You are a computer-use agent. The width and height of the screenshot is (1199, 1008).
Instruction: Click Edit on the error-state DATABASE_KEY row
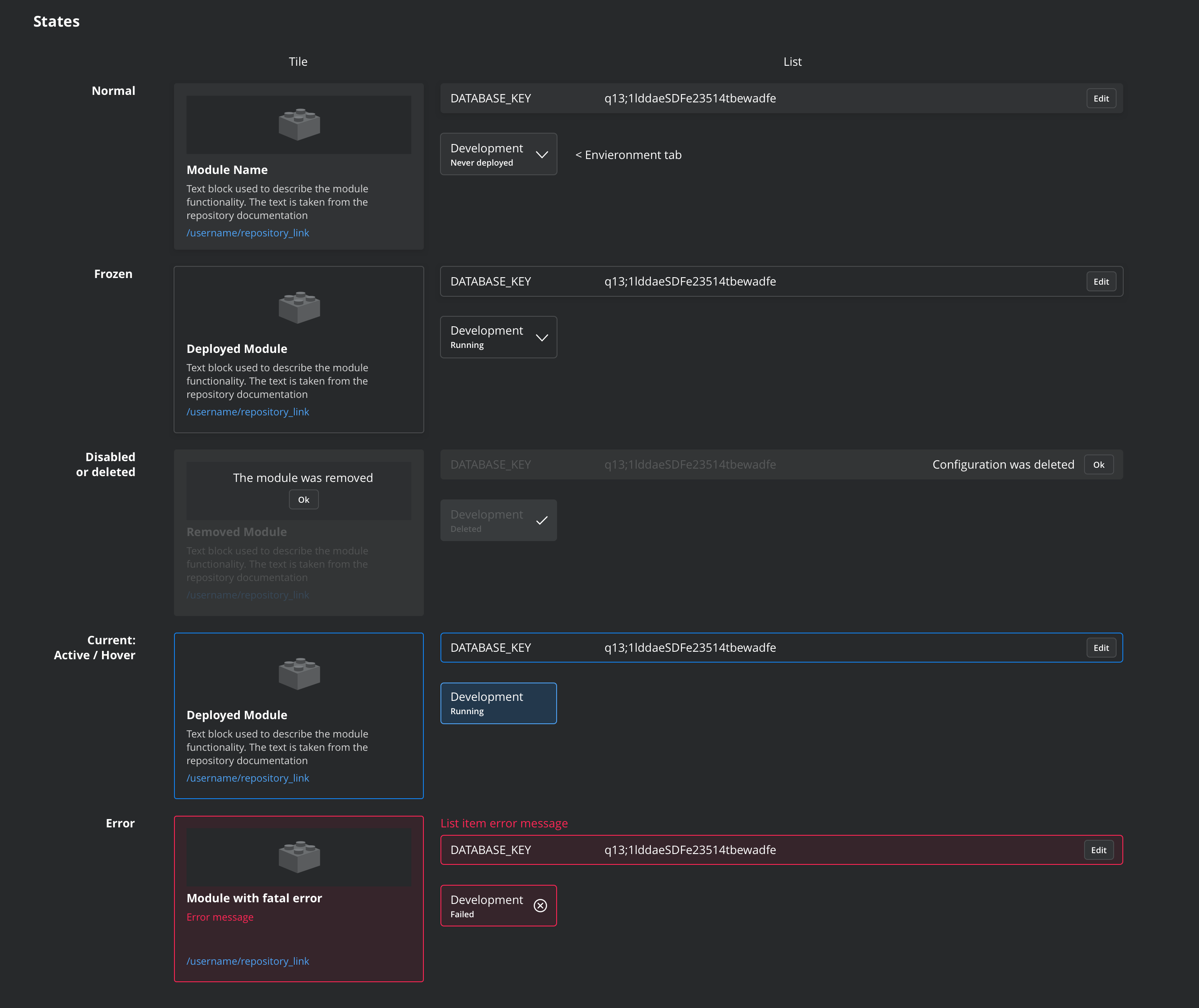tap(1098, 850)
